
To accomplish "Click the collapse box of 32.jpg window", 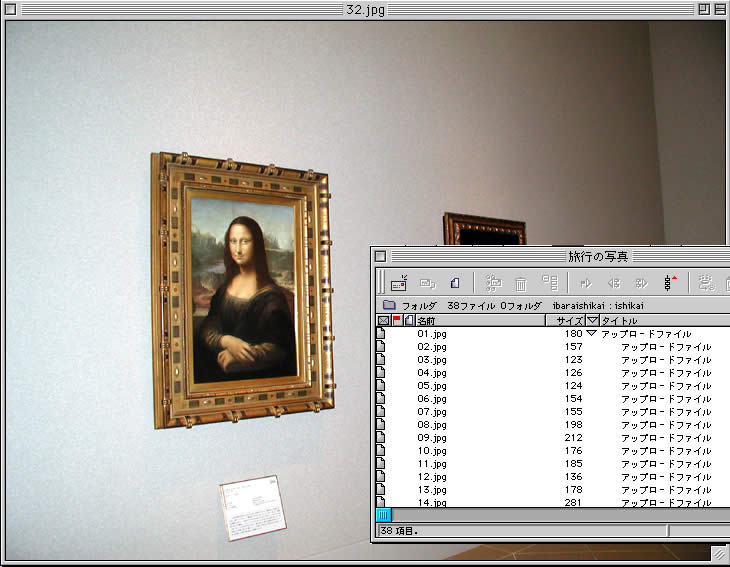I will pos(720,9).
